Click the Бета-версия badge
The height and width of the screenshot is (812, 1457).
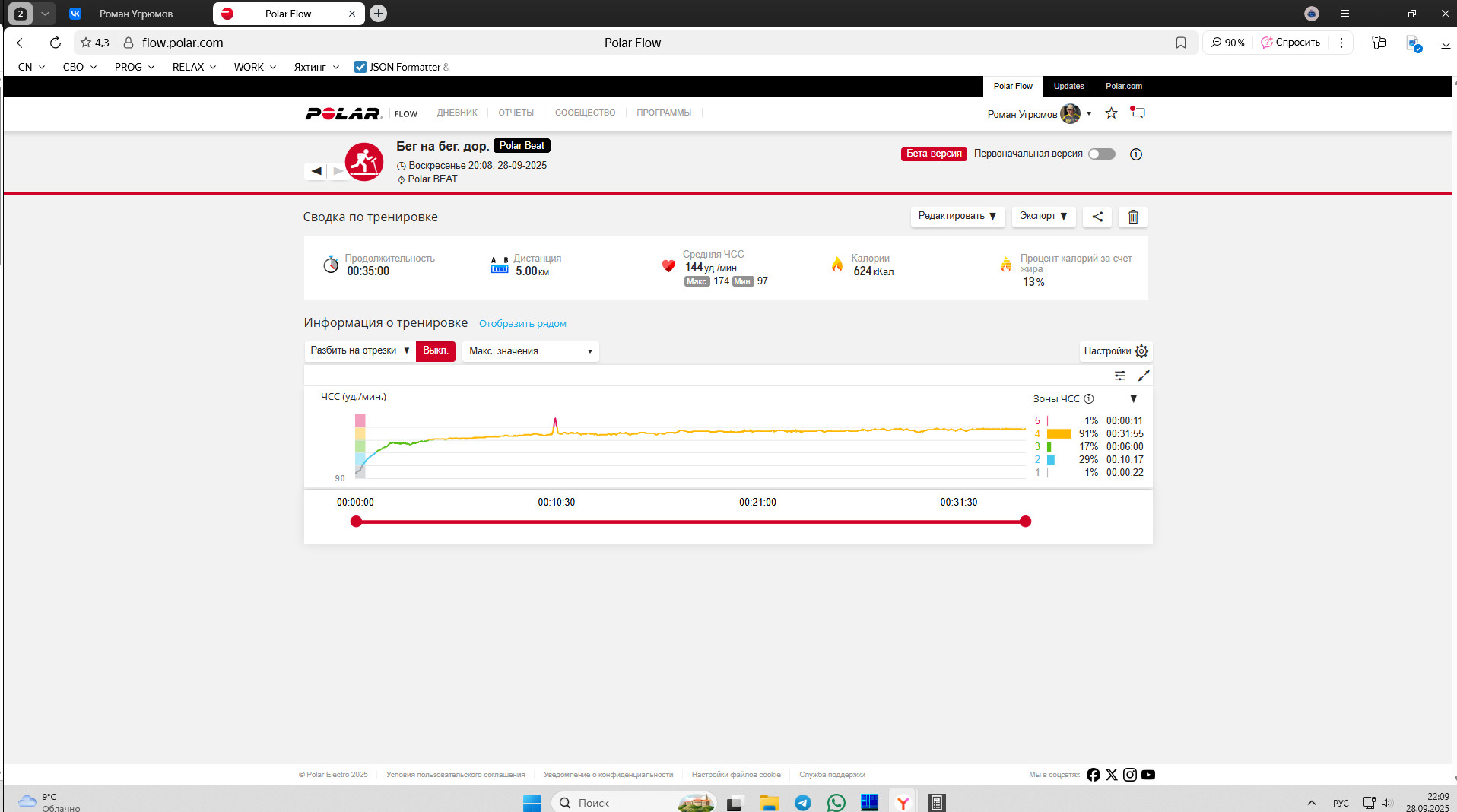point(934,154)
